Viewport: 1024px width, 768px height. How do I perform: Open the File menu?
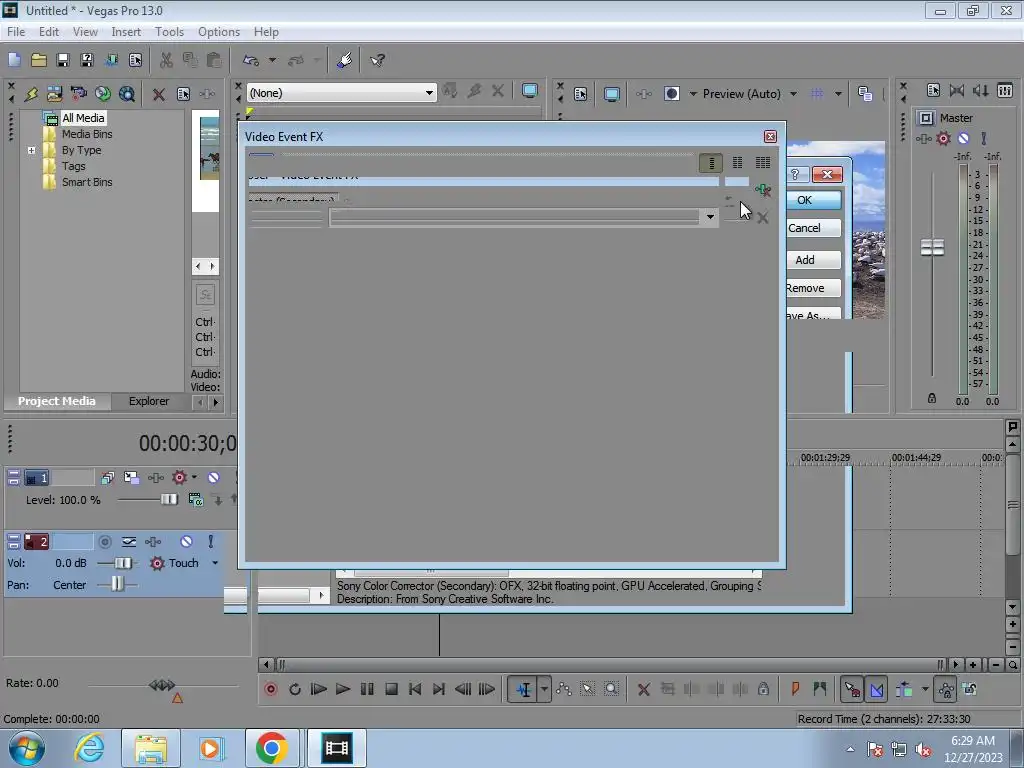point(16,31)
